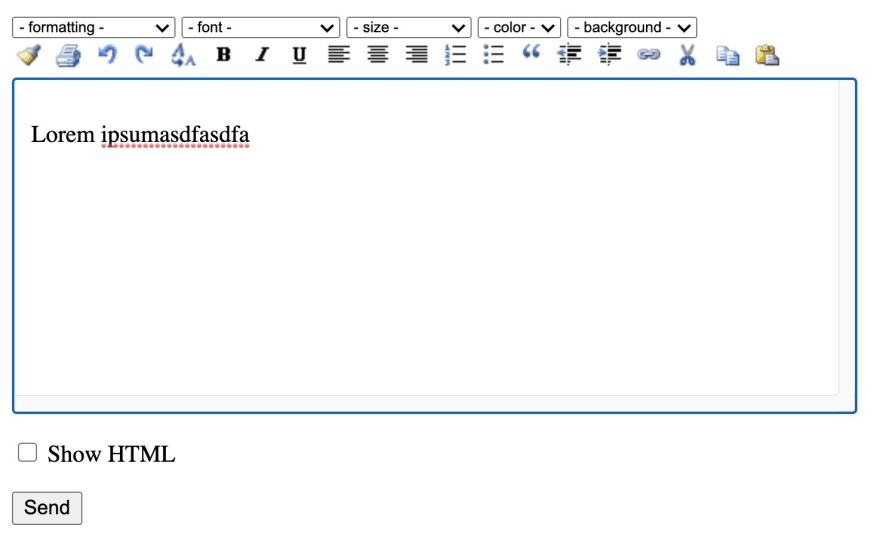Click the print icon

pyautogui.click(x=68, y=55)
